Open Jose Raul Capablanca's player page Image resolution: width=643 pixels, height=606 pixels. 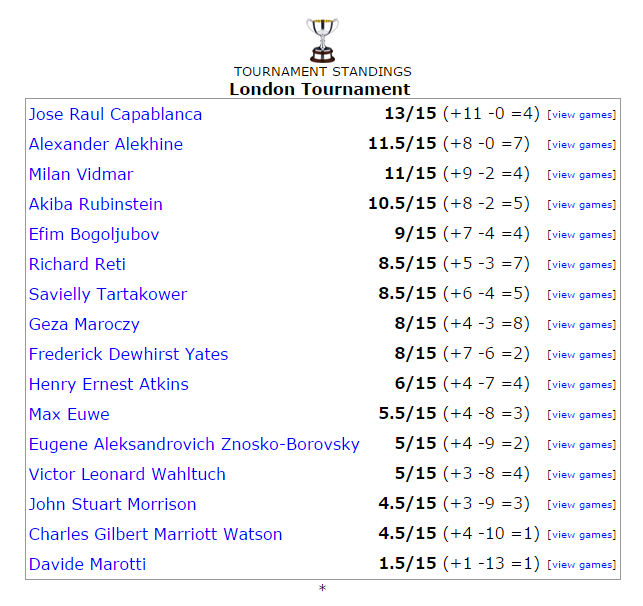[x=115, y=114]
